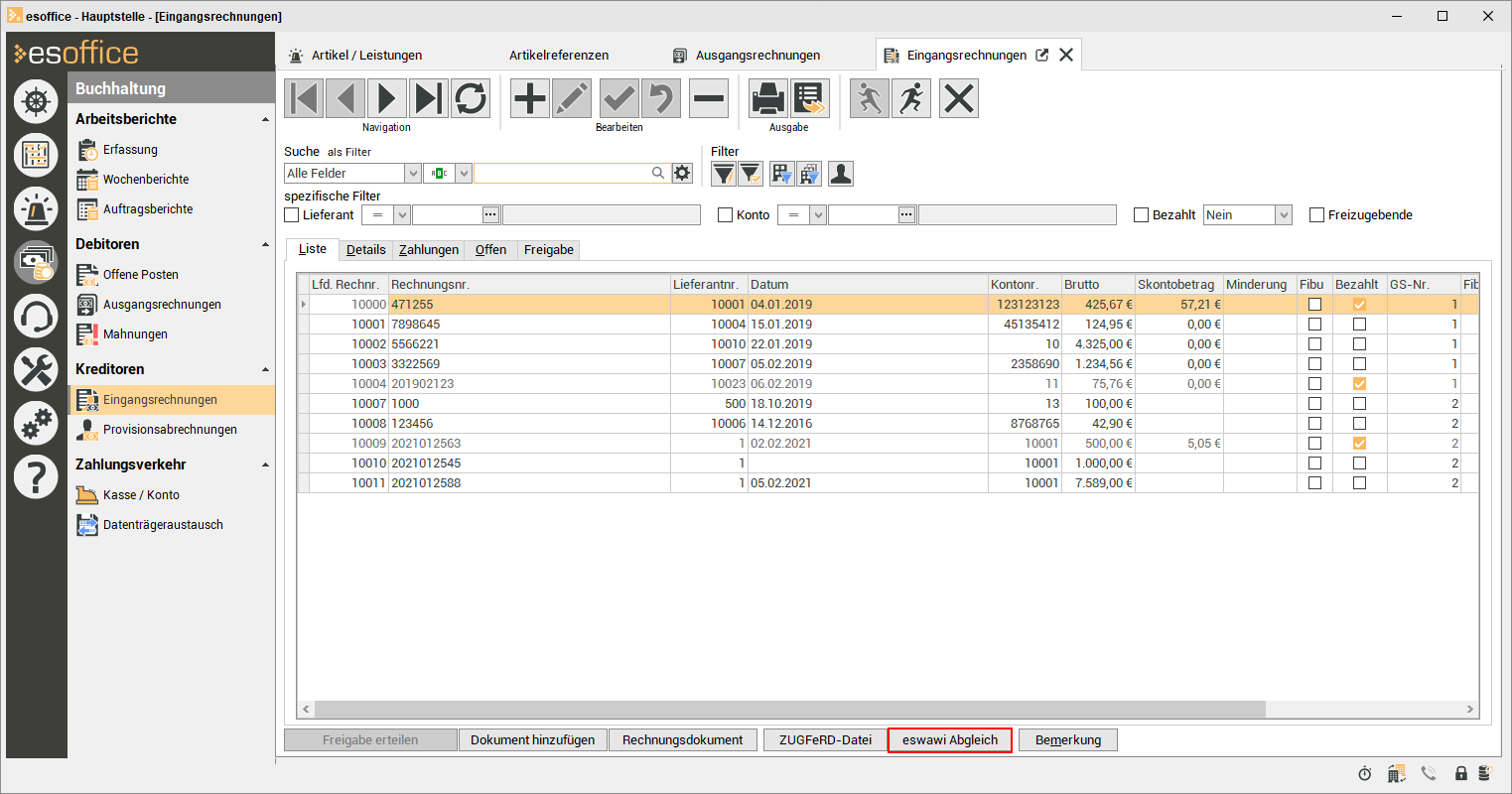Click horizontal scrollbar of invoice table

click(790, 709)
